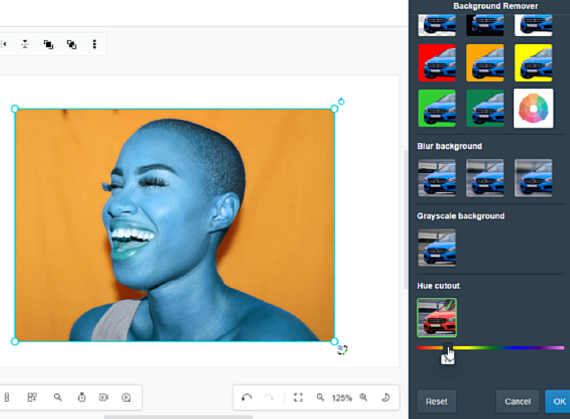This screenshot has height=419, width=570.
Task: Confirm with the OK button
Action: (x=558, y=402)
